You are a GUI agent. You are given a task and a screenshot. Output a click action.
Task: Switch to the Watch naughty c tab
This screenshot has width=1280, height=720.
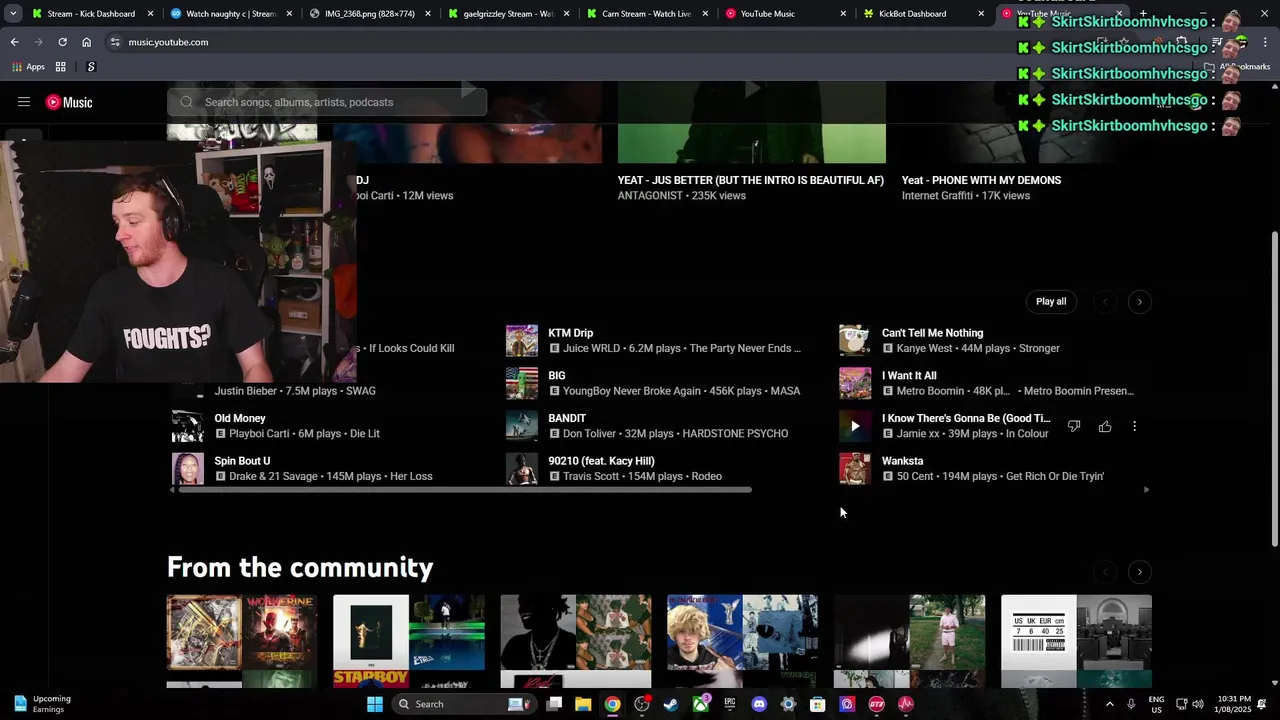click(230, 14)
